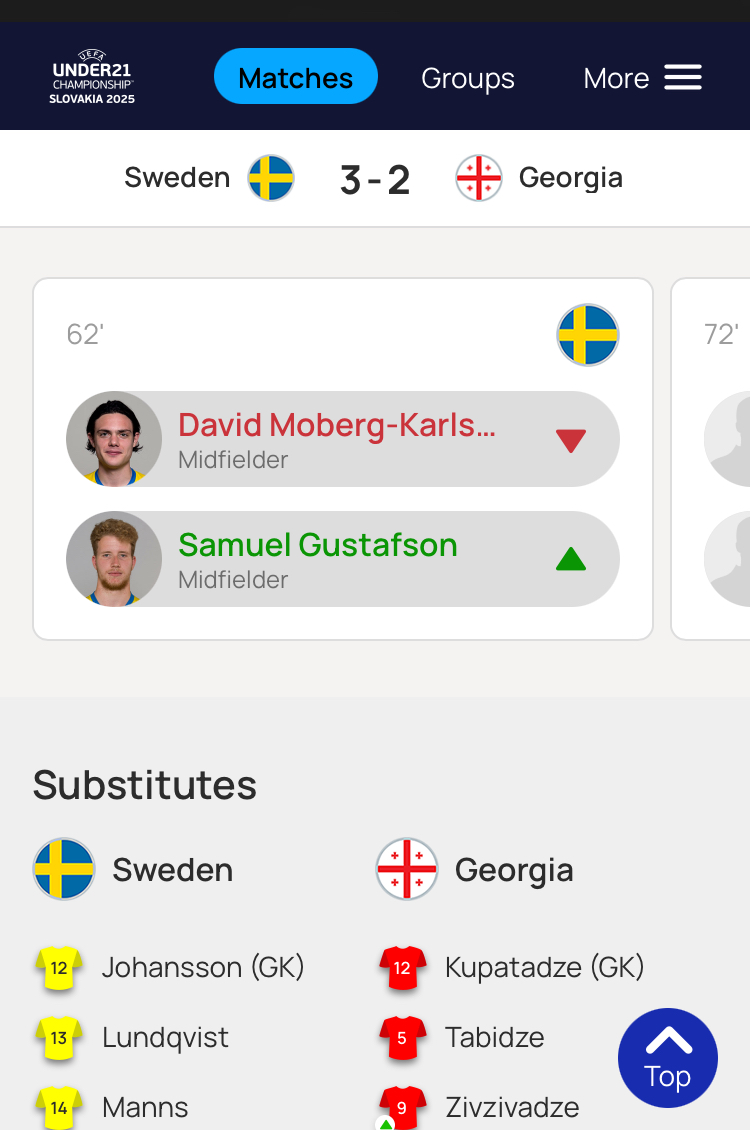Open David Moberg-Karlsson player link
The height and width of the screenshot is (1130, 750).
[336, 425]
